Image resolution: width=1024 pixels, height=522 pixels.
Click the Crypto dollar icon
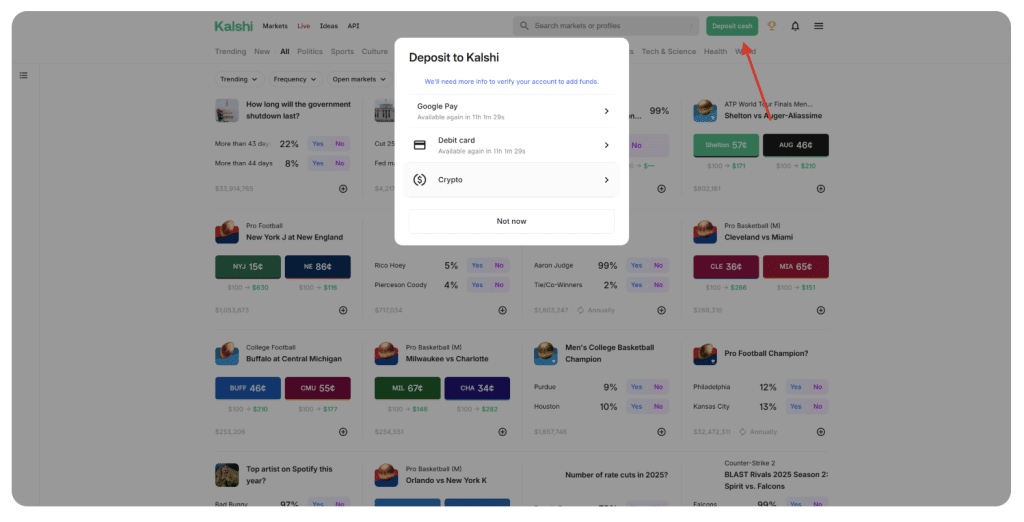[x=420, y=180]
